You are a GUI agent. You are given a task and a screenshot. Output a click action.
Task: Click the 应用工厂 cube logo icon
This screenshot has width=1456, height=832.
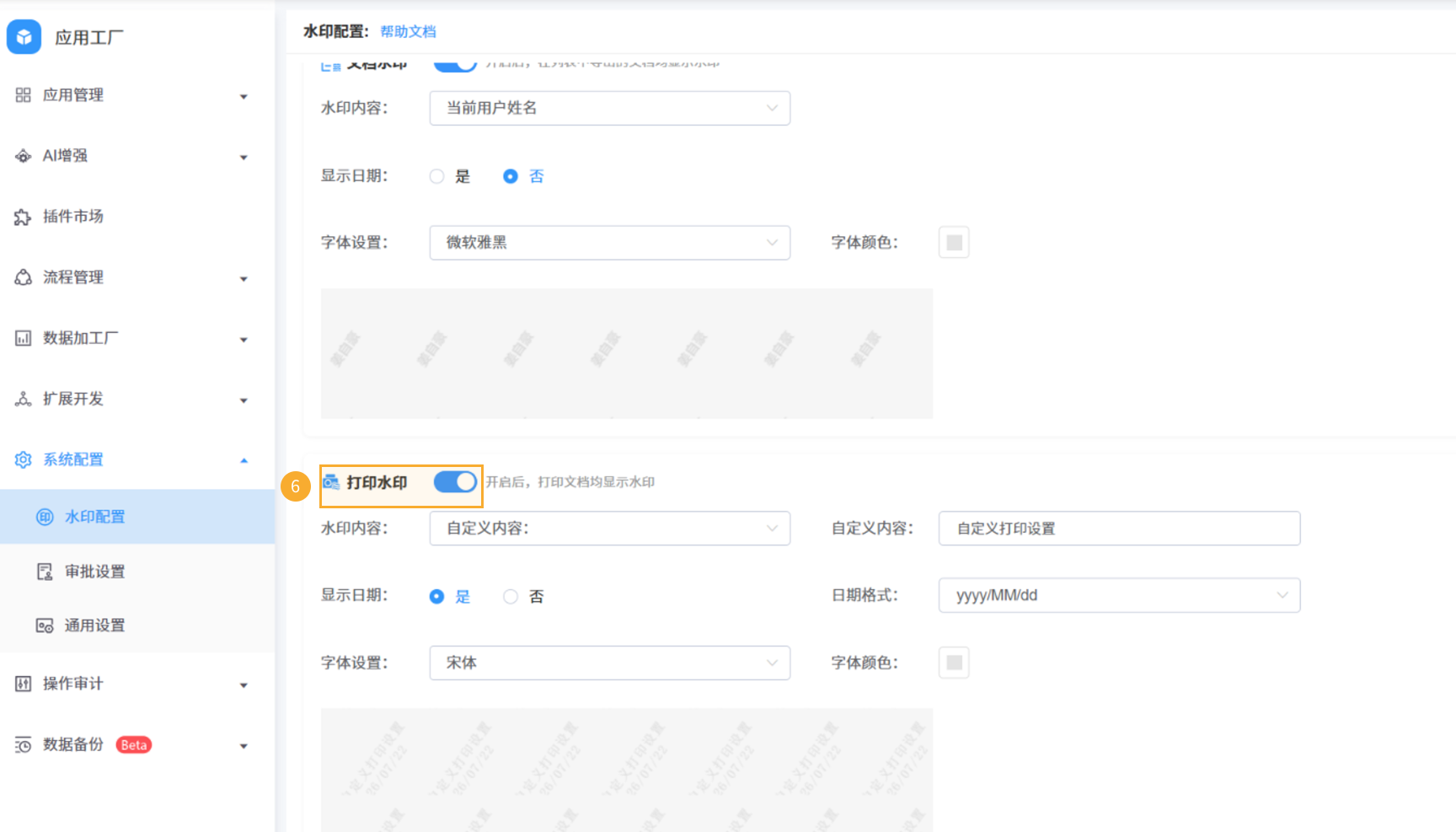24,37
